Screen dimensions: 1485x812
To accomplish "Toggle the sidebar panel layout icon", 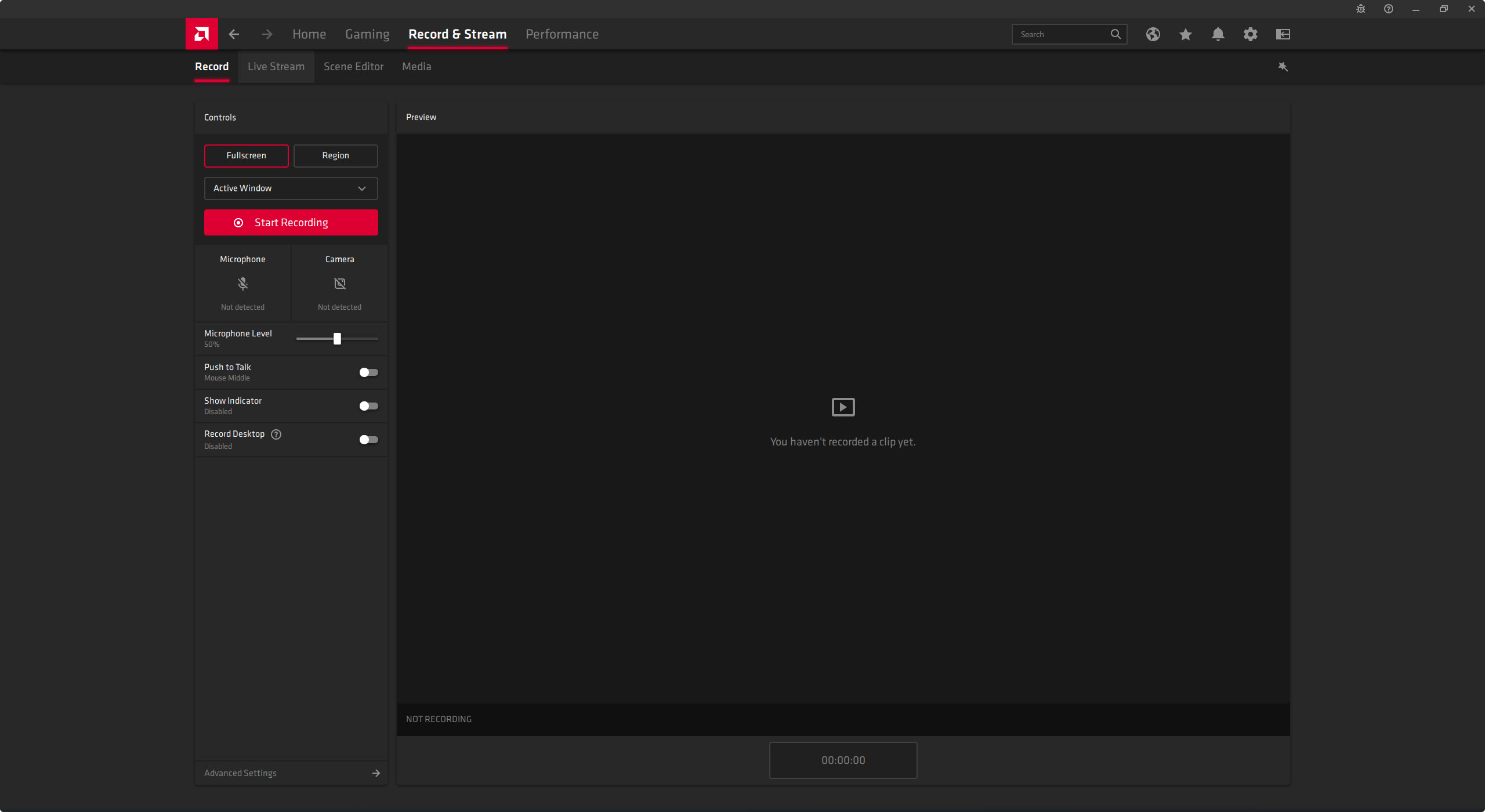I will click(x=1283, y=34).
